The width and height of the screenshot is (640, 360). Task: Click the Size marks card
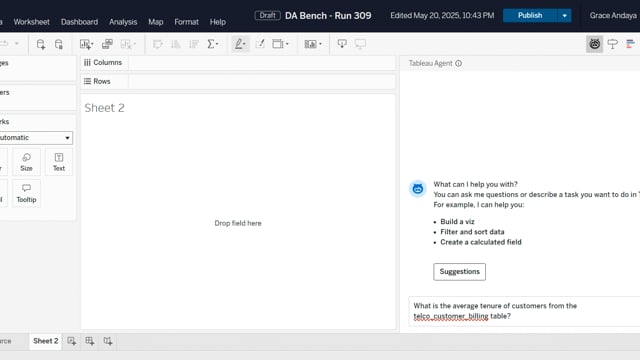point(27,162)
